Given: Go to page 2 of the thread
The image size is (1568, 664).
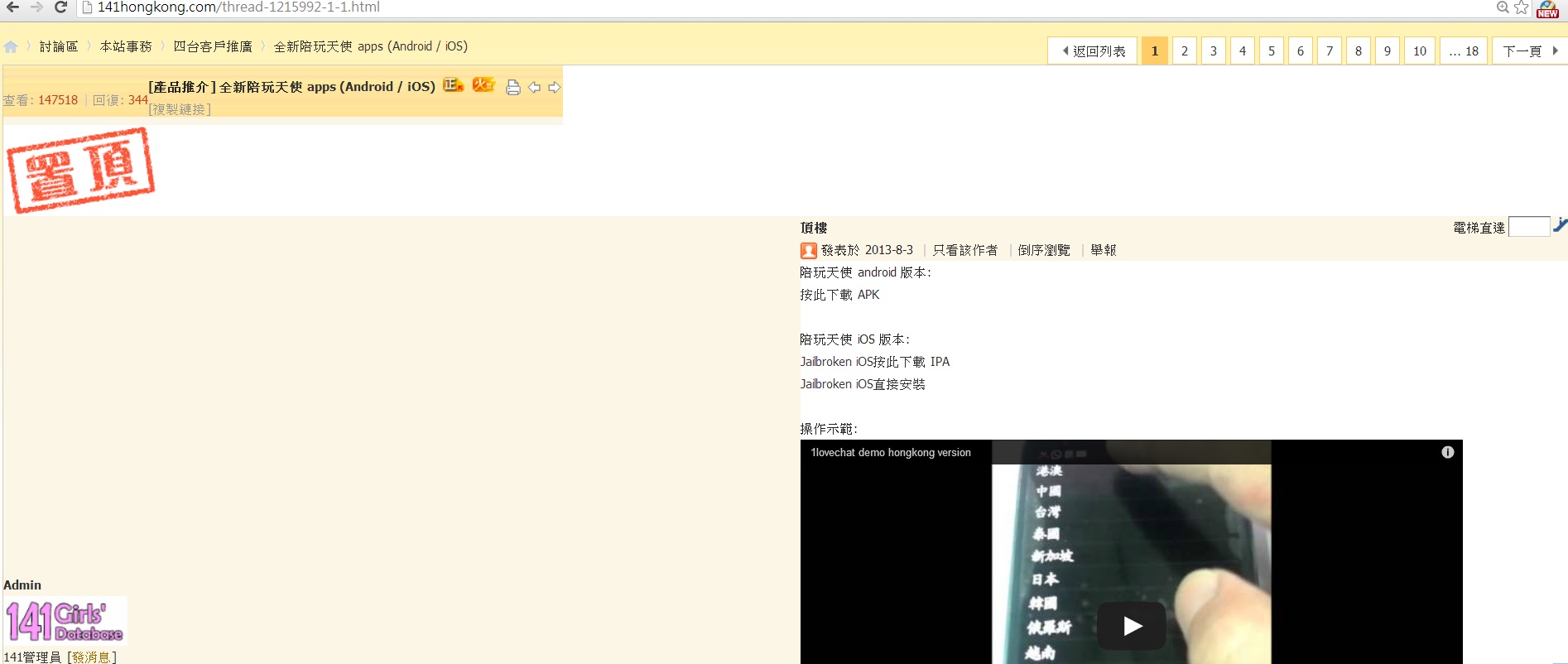Looking at the screenshot, I should click(x=1185, y=51).
